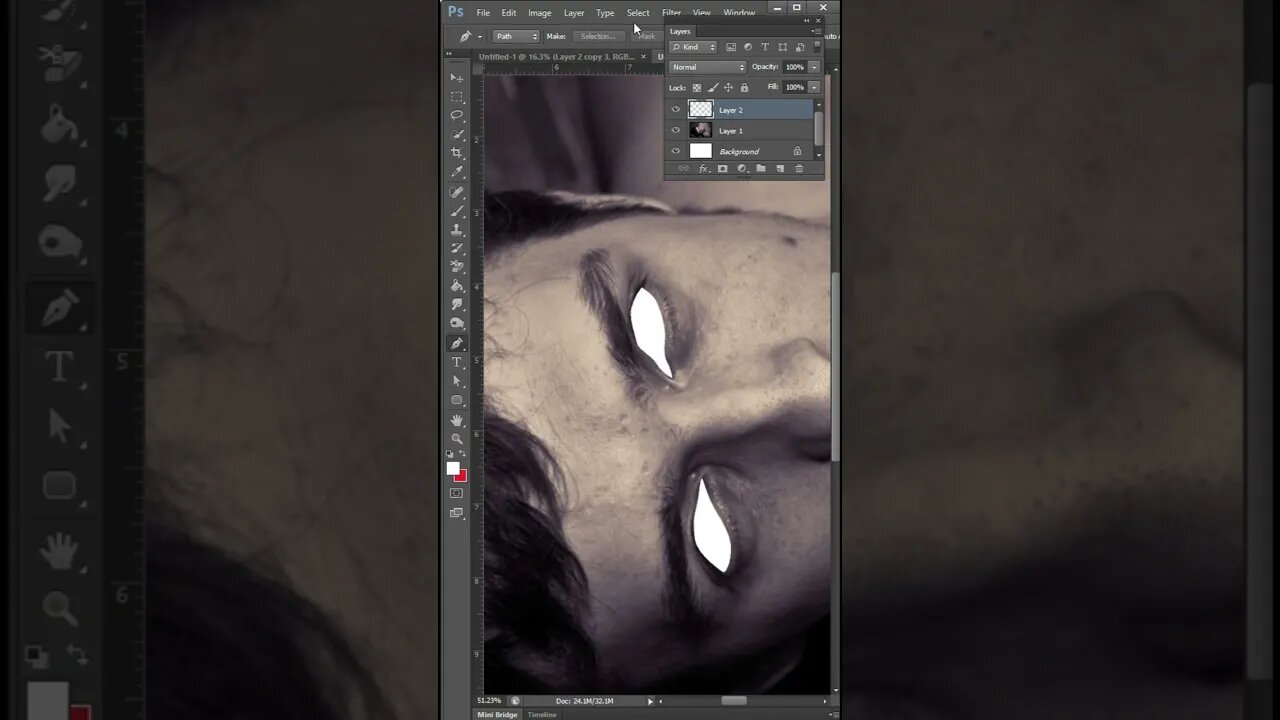Click the Make Selection... button

coord(598,36)
